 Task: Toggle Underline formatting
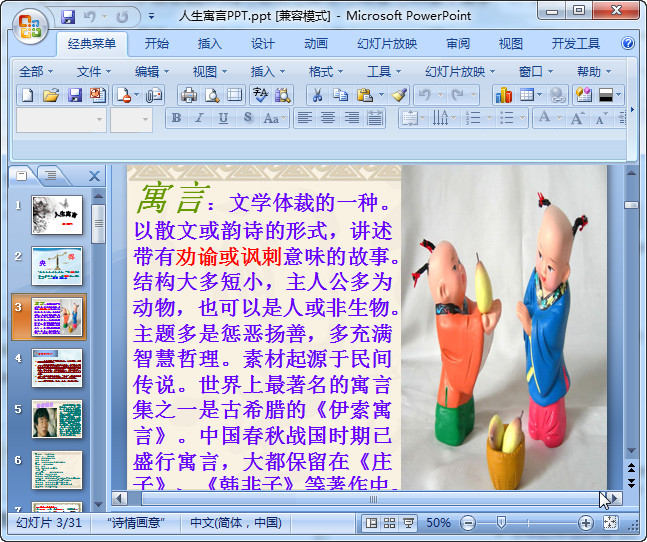(x=223, y=118)
